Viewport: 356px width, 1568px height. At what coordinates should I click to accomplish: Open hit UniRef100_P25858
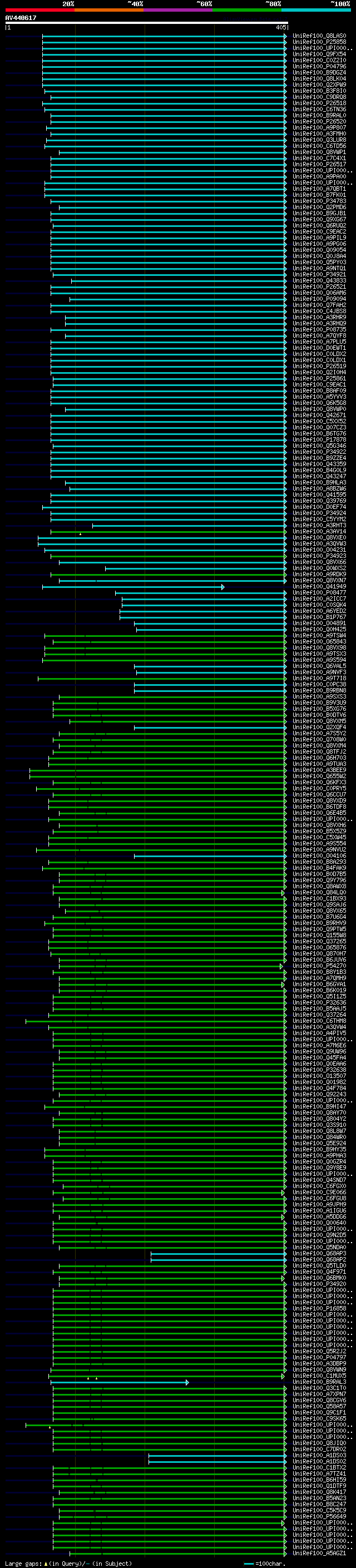tap(319, 42)
